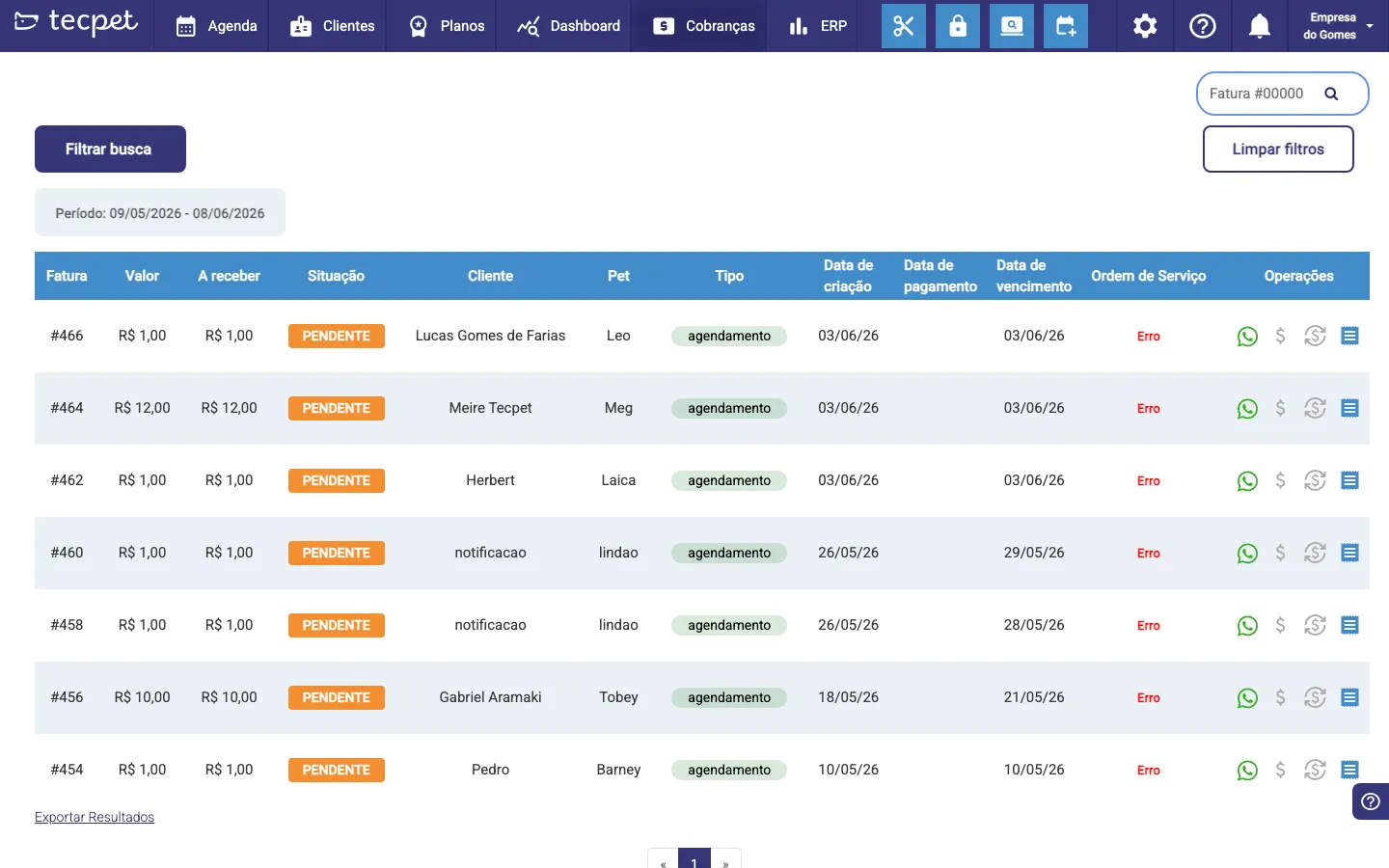Click the Data de vencimento column header

click(1034, 276)
